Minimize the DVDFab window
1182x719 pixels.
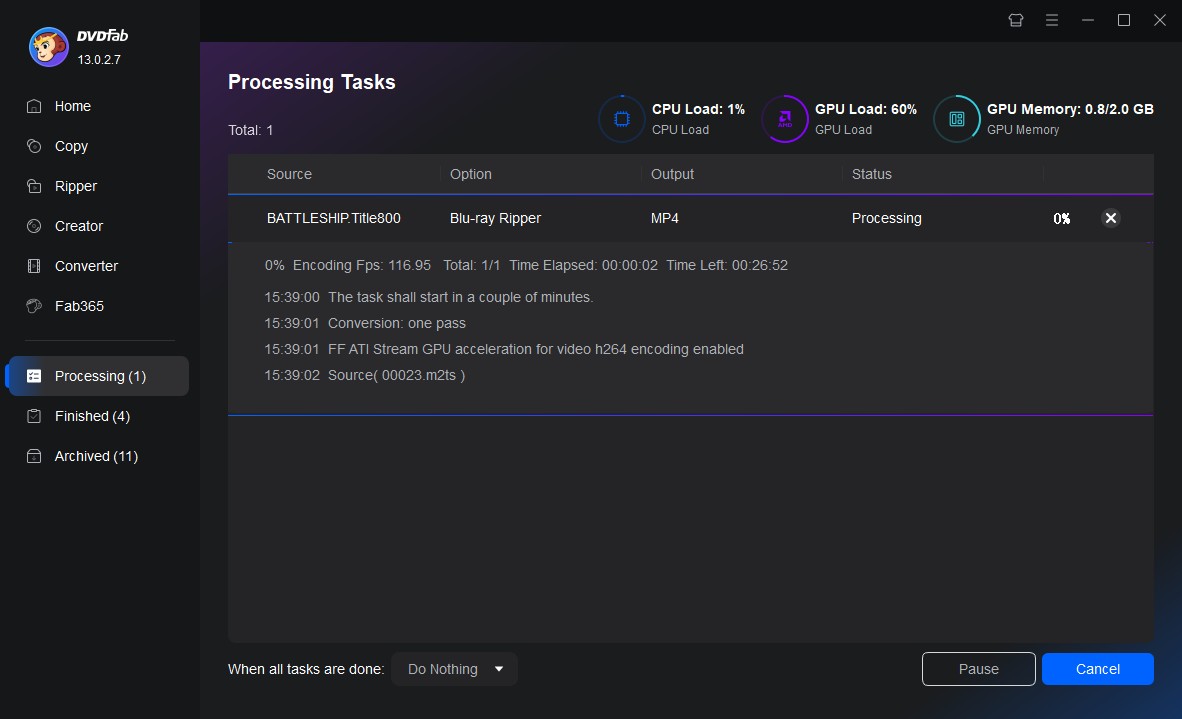[x=1088, y=20]
